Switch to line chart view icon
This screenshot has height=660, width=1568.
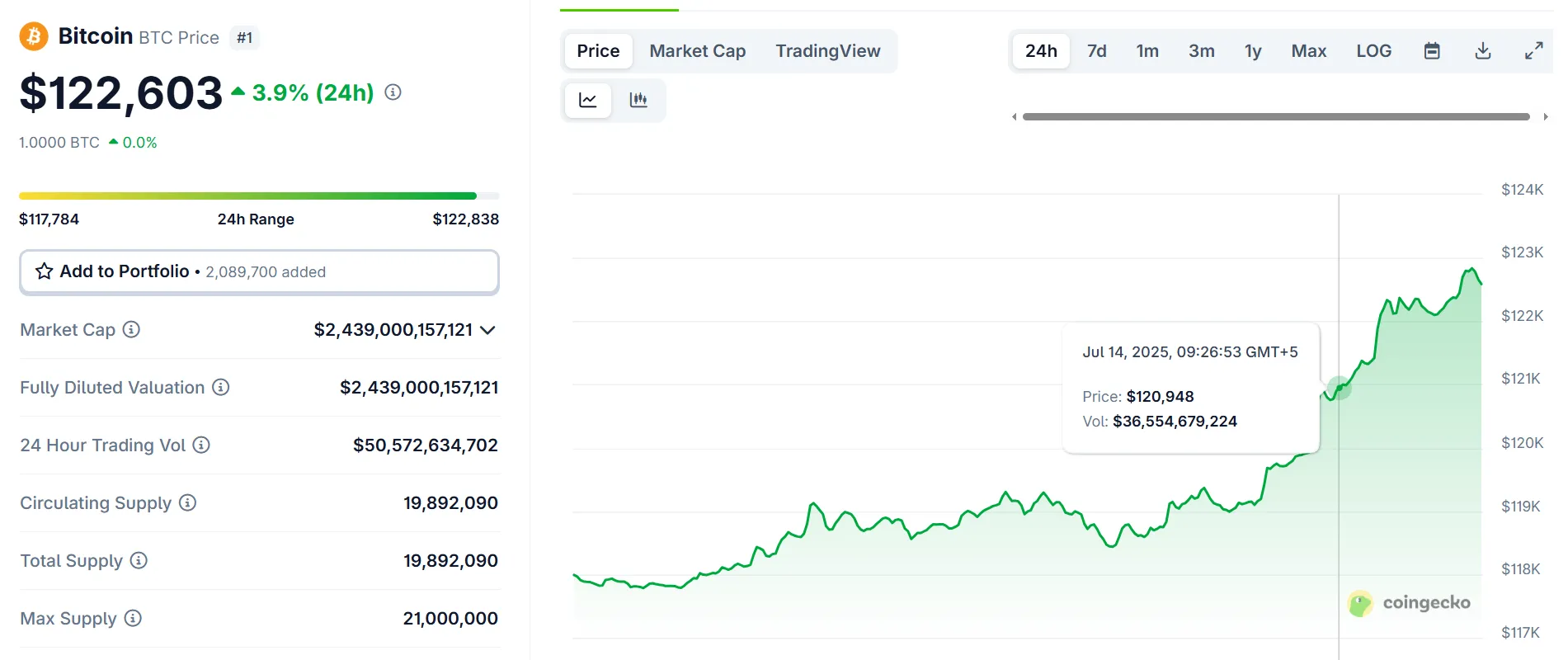[x=588, y=100]
